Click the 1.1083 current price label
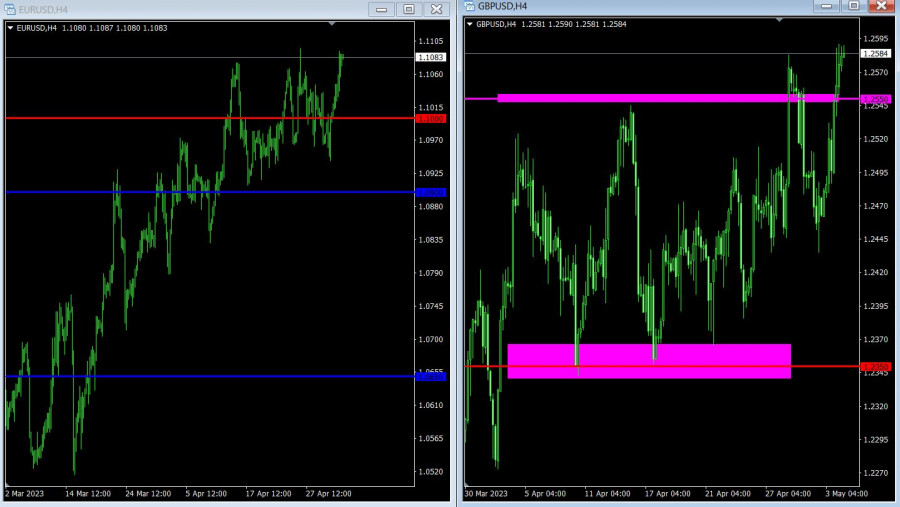This screenshot has height=507, width=900. coord(432,58)
